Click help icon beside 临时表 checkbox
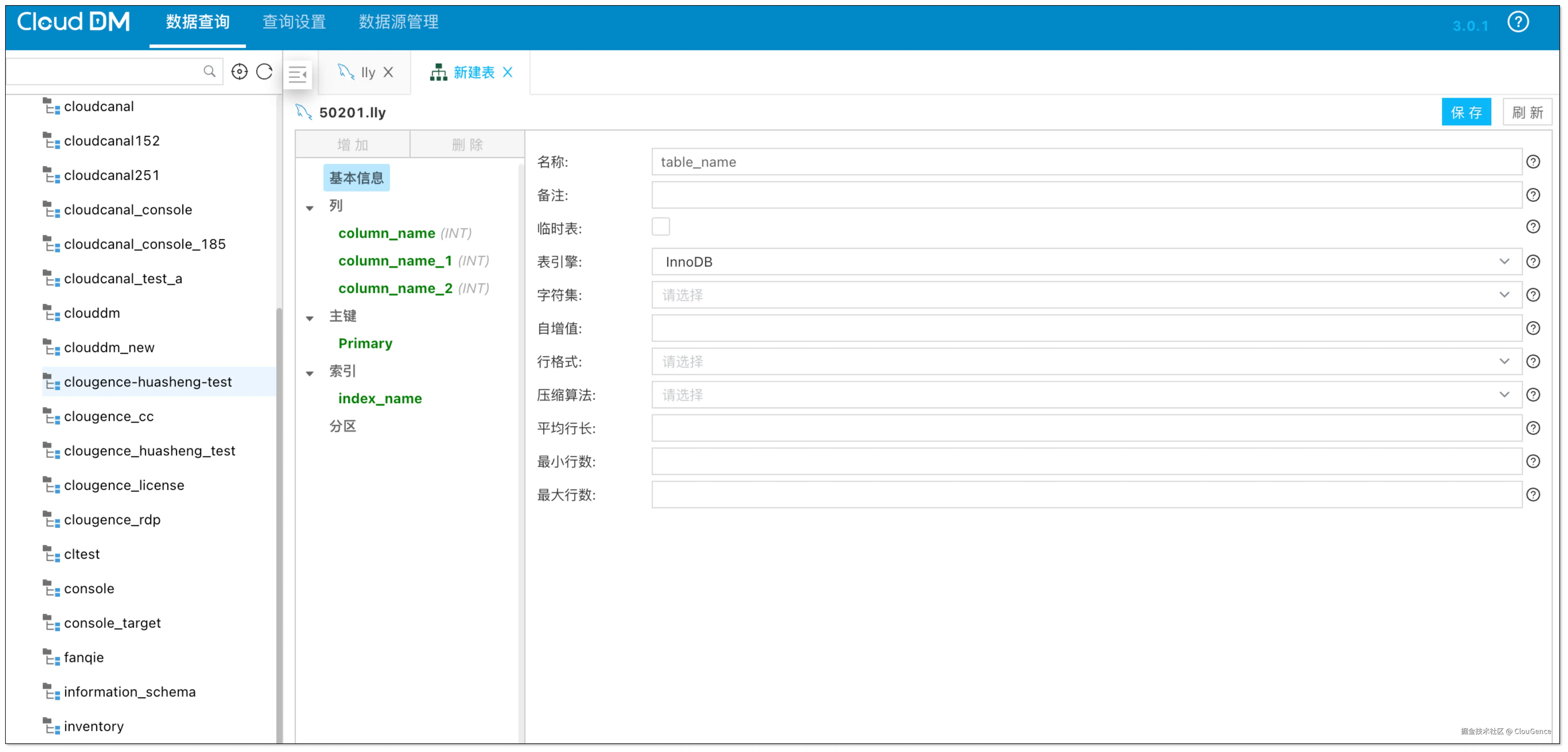The height and width of the screenshot is (752, 1568). point(1533,227)
